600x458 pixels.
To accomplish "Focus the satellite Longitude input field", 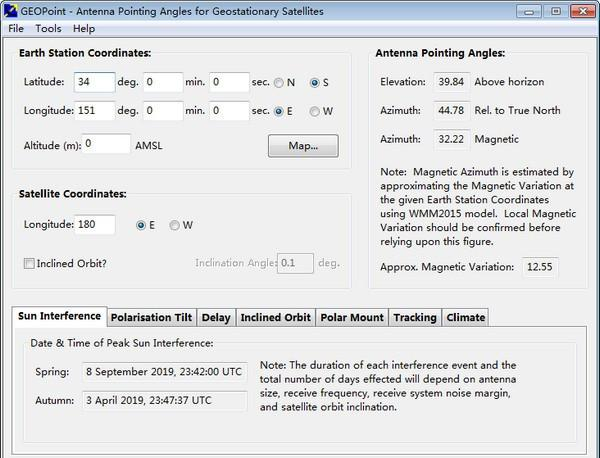I will pyautogui.click(x=94, y=225).
